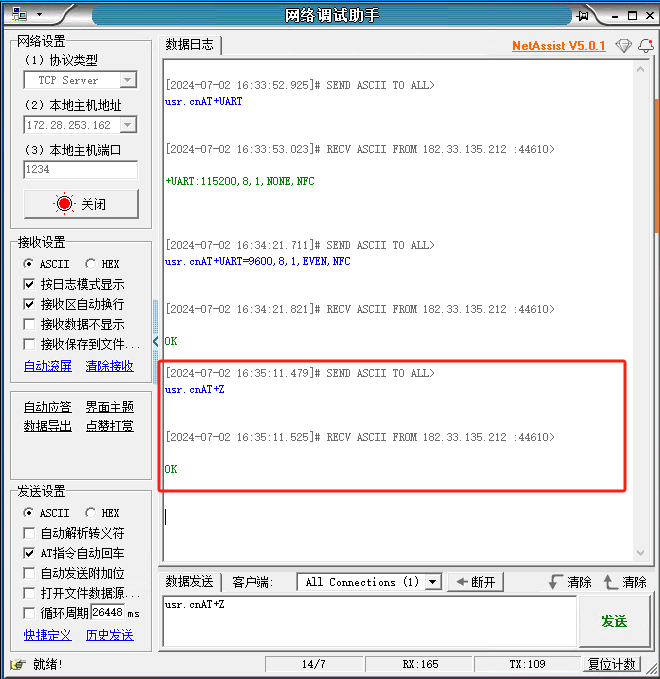The width and height of the screenshot is (660, 679).
Task: Click the TX:109 status counter
Action: [x=527, y=664]
